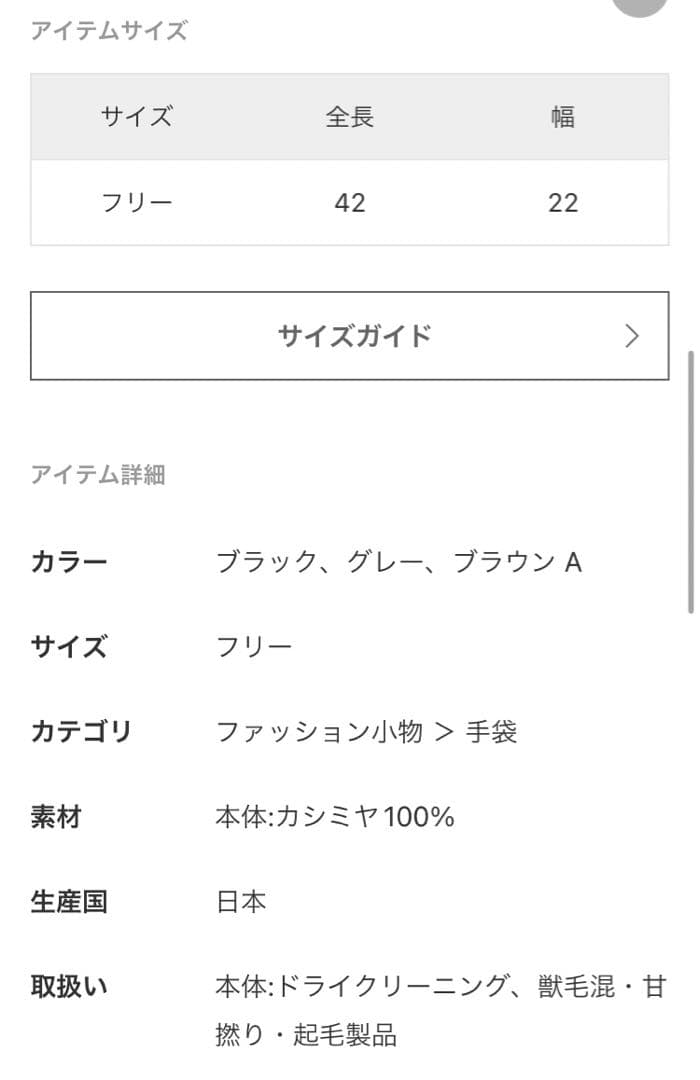Image resolution: width=700 pixels, height=1080 pixels.
Task: Select the フリー size row
Action: click(136, 203)
